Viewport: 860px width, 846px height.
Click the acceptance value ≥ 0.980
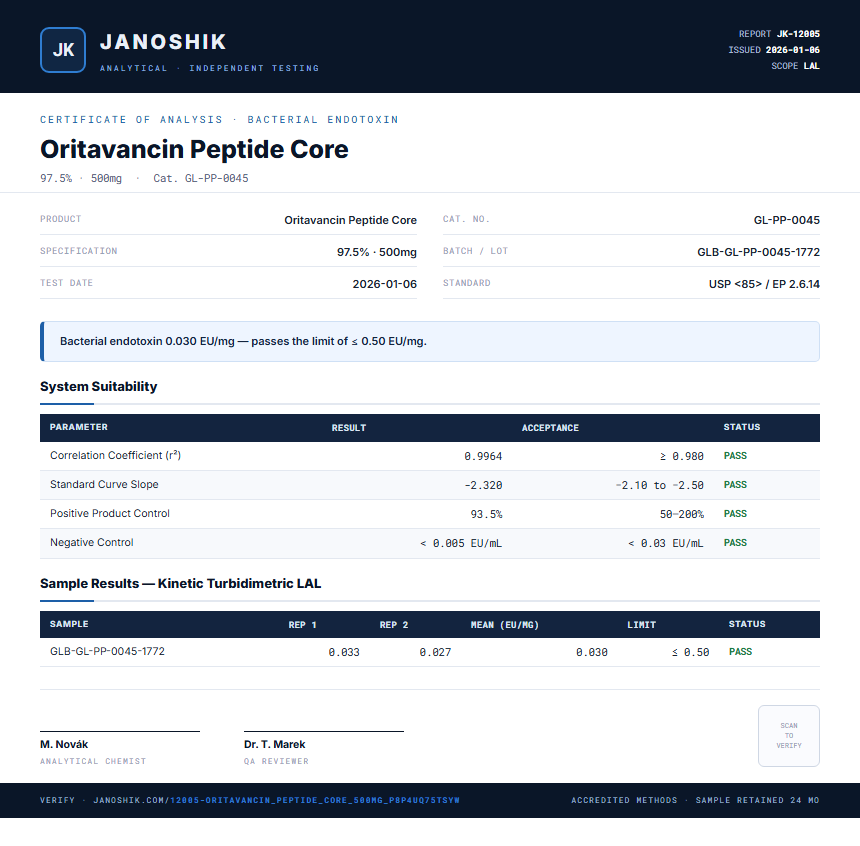tap(682, 456)
